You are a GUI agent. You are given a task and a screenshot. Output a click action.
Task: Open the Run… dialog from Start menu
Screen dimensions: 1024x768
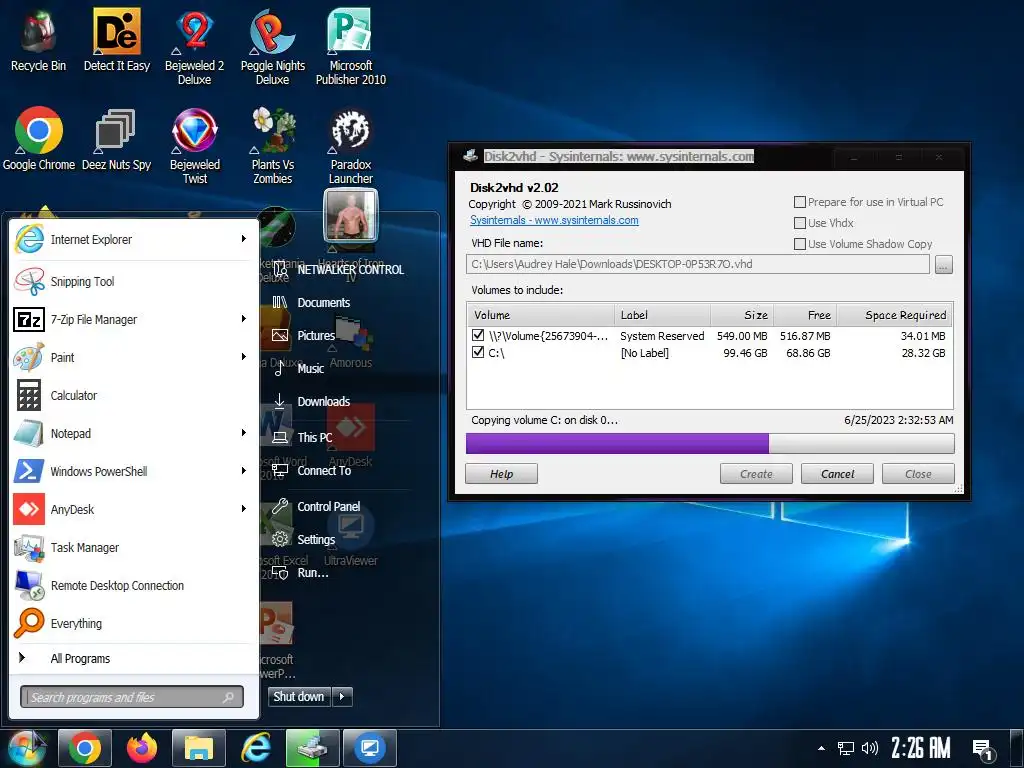tap(313, 573)
